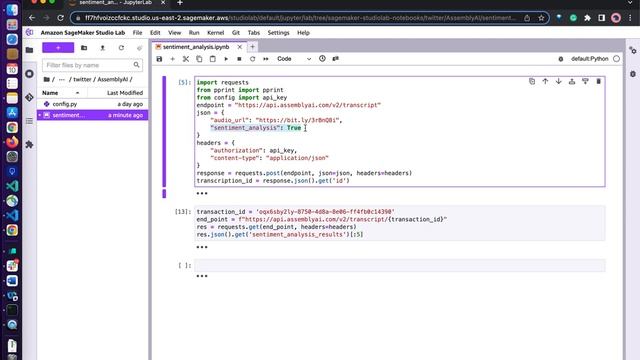Click the git icon in notebook toolbar
This screenshot has height=360, width=640.
(x=336, y=58)
